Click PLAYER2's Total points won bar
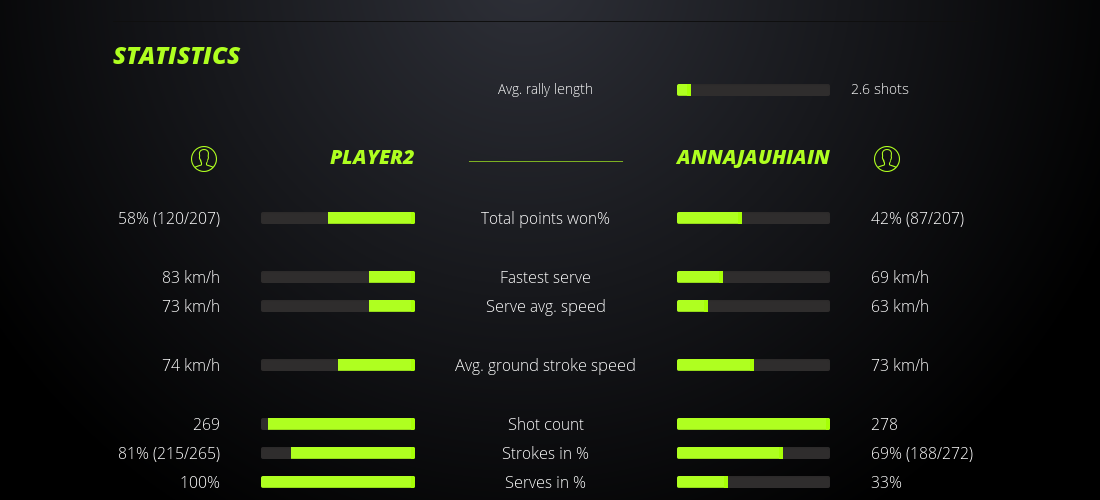1100x500 pixels. coord(338,218)
